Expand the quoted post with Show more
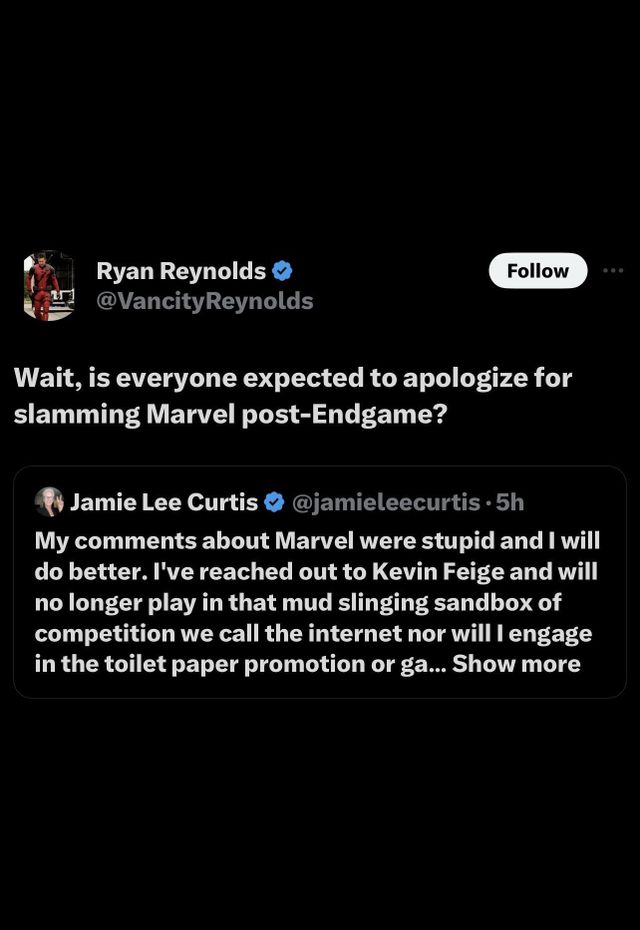 pos(516,664)
